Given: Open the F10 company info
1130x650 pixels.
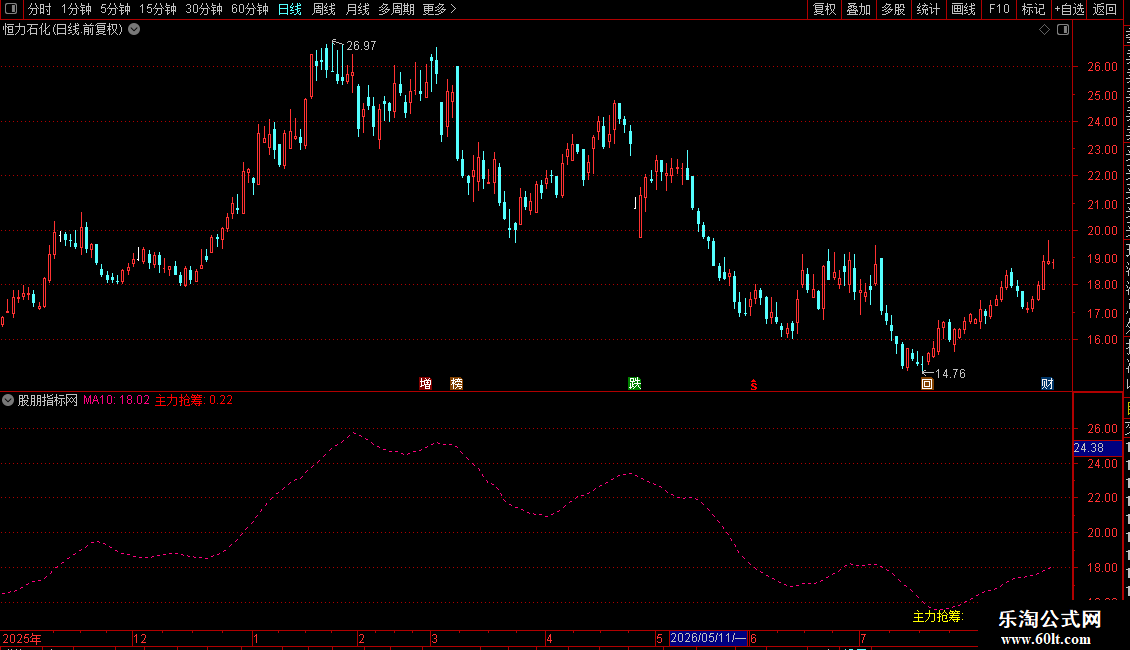Looking at the screenshot, I should 999,9.
